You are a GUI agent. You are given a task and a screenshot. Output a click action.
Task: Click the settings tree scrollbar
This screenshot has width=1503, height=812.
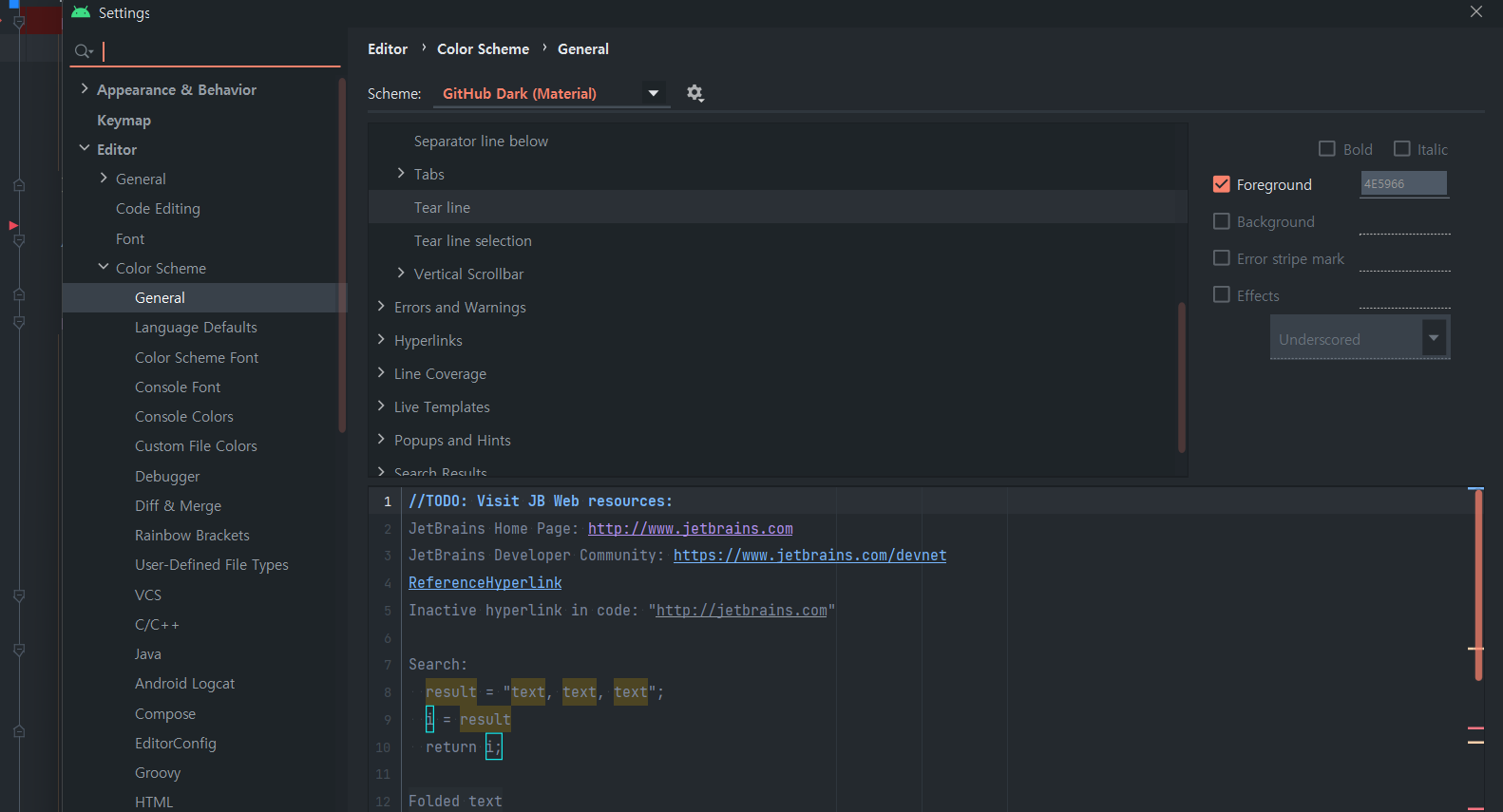point(342,255)
